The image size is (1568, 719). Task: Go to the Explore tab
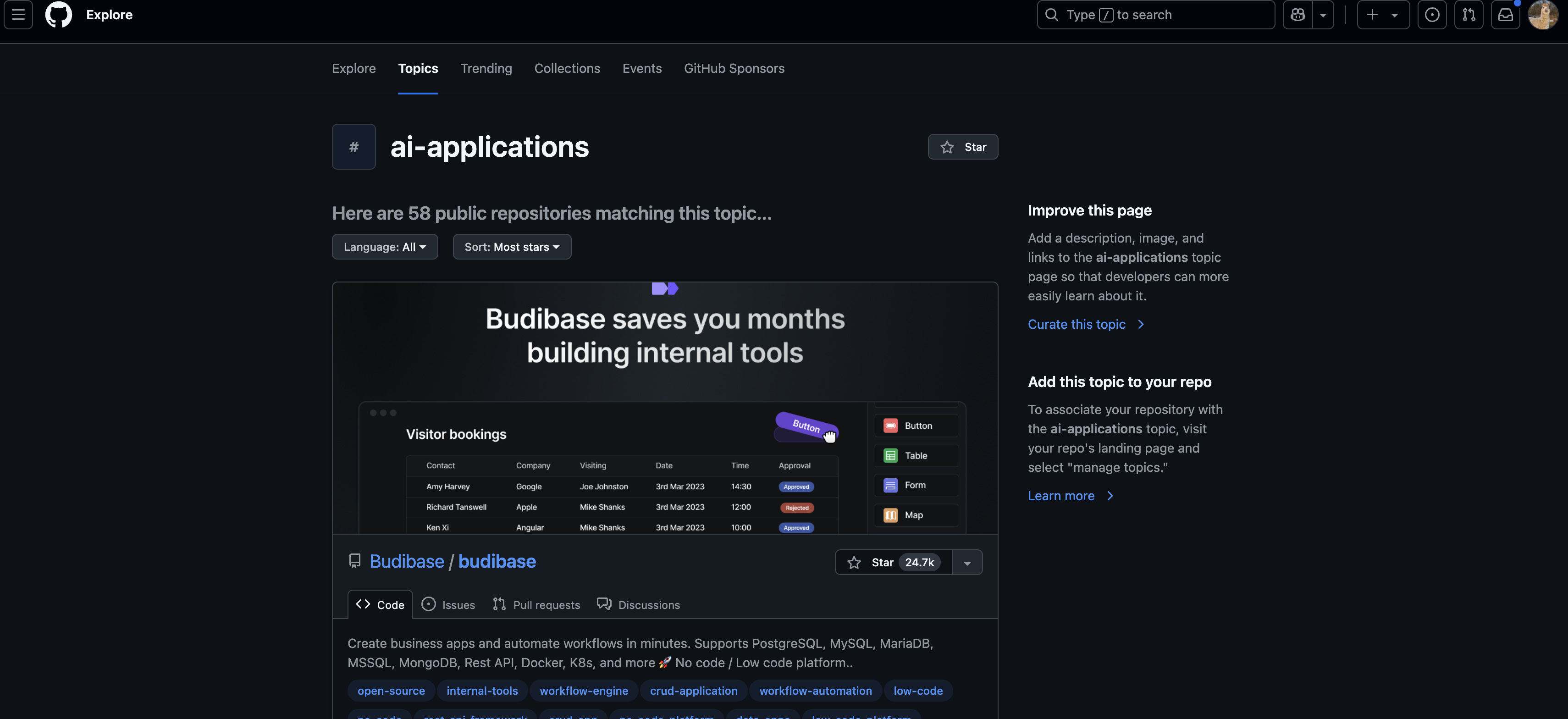point(353,69)
